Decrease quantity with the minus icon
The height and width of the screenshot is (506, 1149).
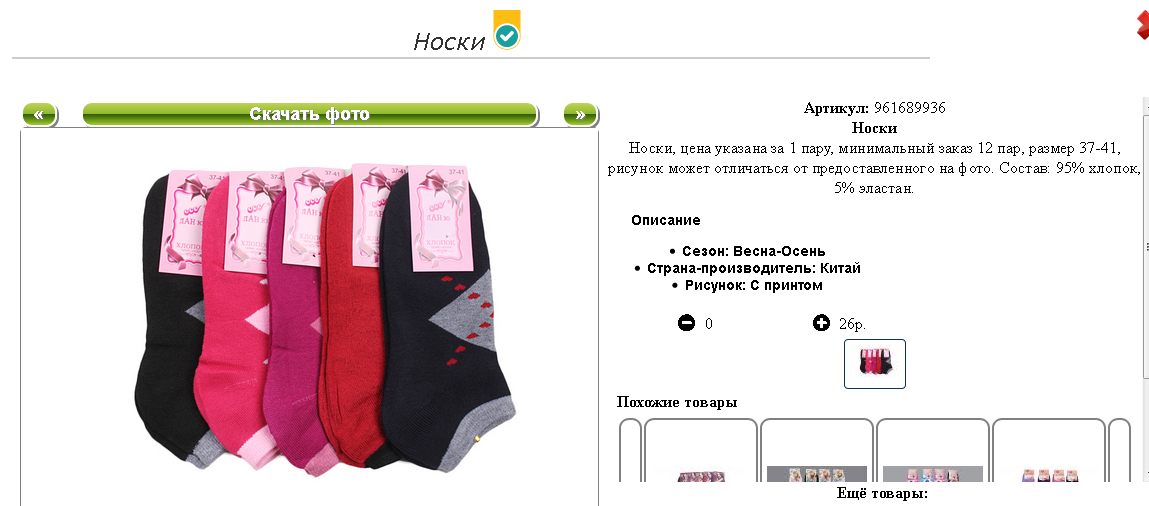coord(687,323)
